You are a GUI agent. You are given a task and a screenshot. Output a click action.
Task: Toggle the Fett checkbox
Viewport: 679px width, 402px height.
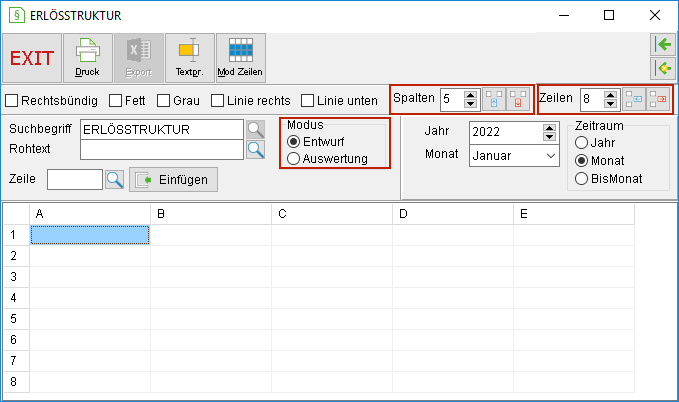coord(115,100)
